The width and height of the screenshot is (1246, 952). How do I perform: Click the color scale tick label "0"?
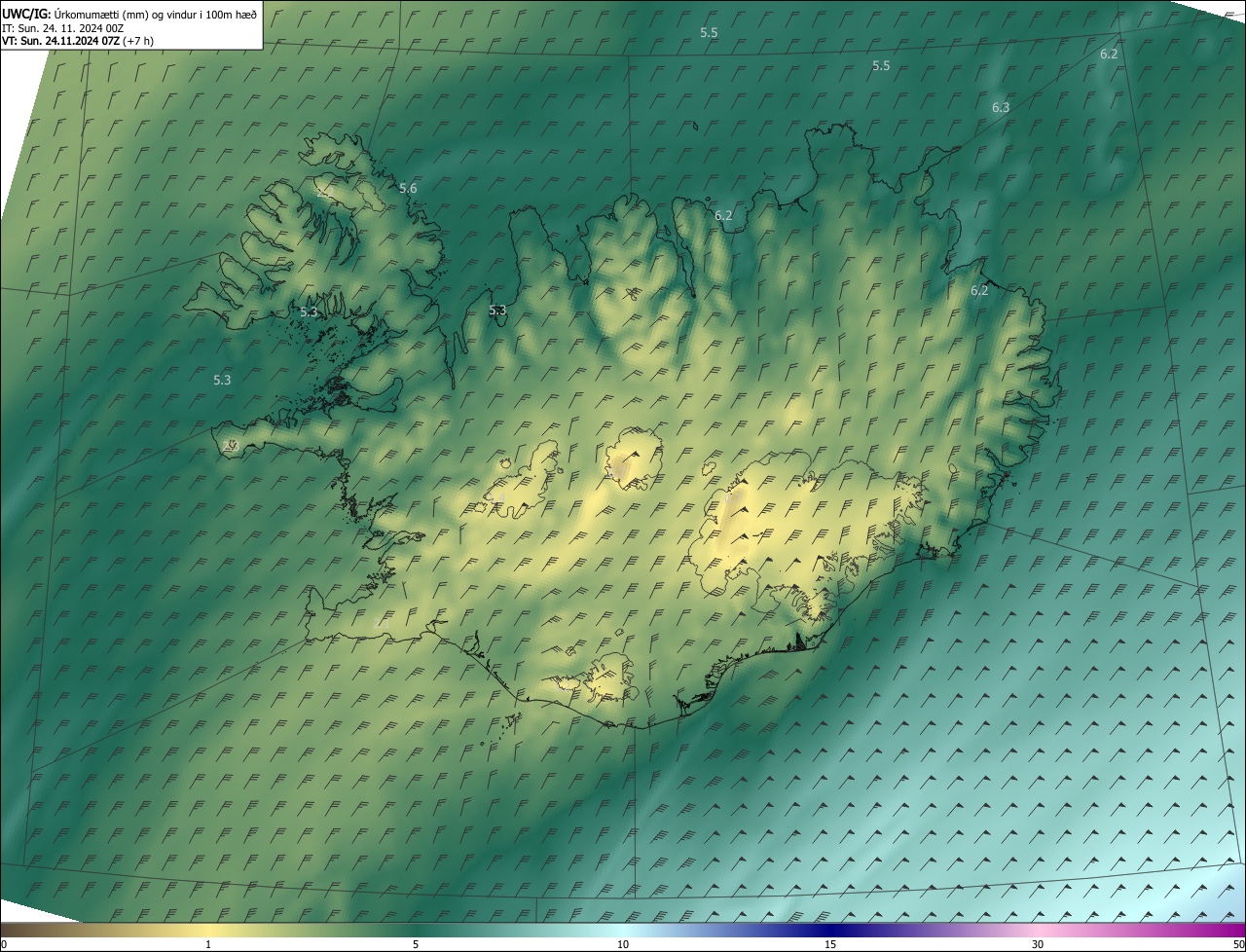[x=4, y=944]
